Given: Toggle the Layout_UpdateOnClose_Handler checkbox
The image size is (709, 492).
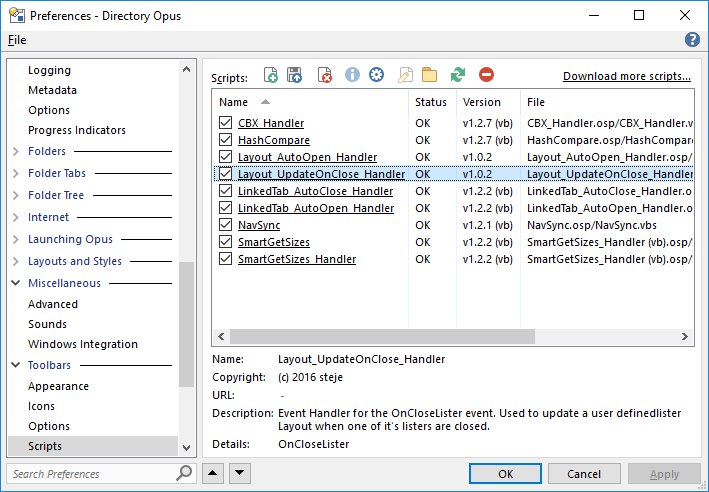Looking at the screenshot, I should (225, 174).
